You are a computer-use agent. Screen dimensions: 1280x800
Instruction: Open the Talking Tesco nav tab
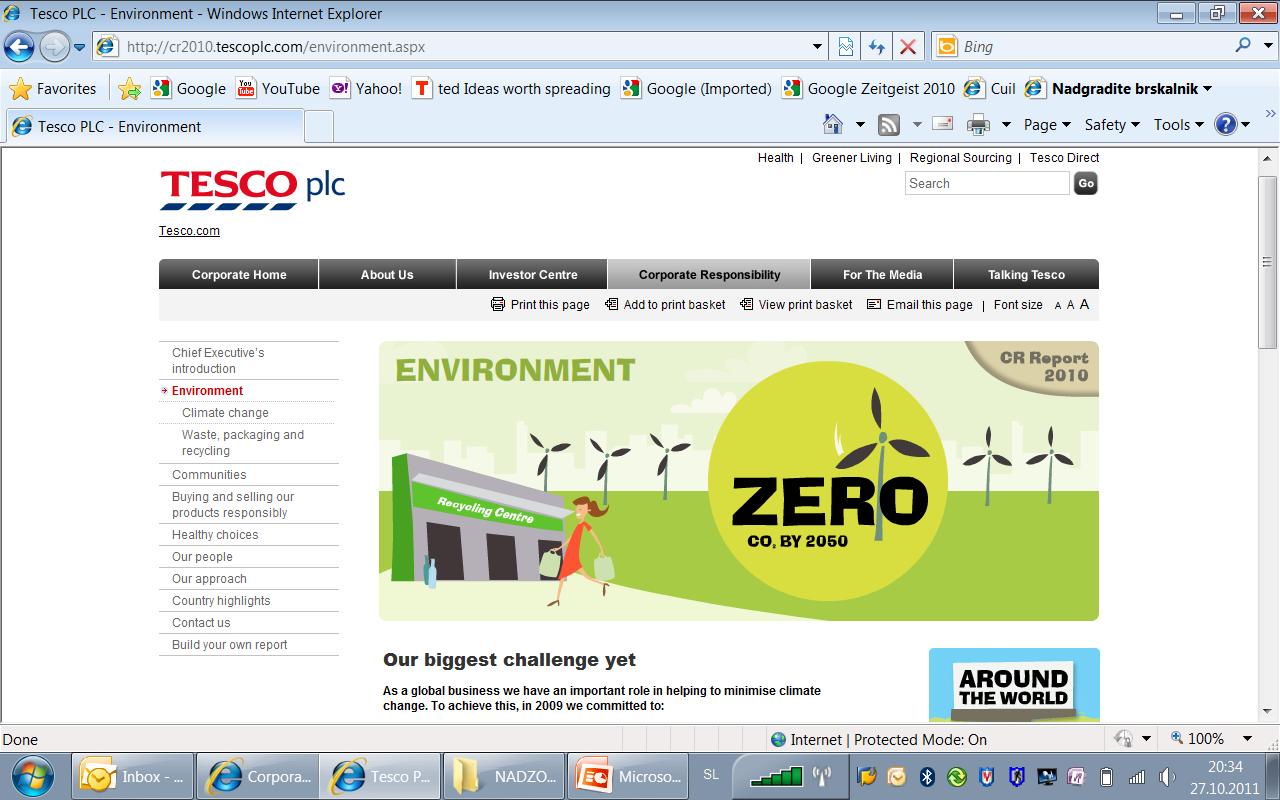(x=1026, y=275)
